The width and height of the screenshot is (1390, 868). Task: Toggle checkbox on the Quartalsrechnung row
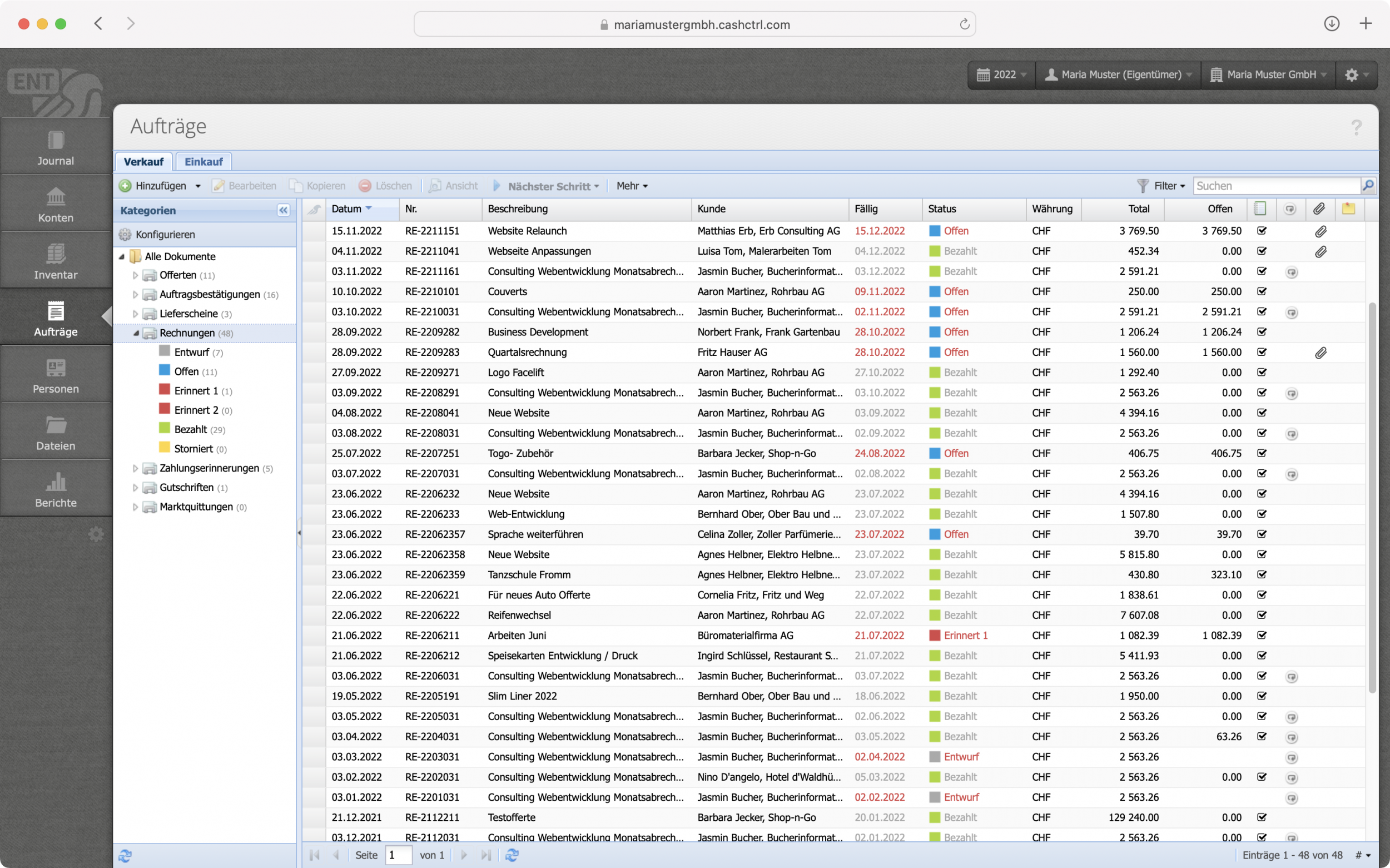click(1262, 352)
